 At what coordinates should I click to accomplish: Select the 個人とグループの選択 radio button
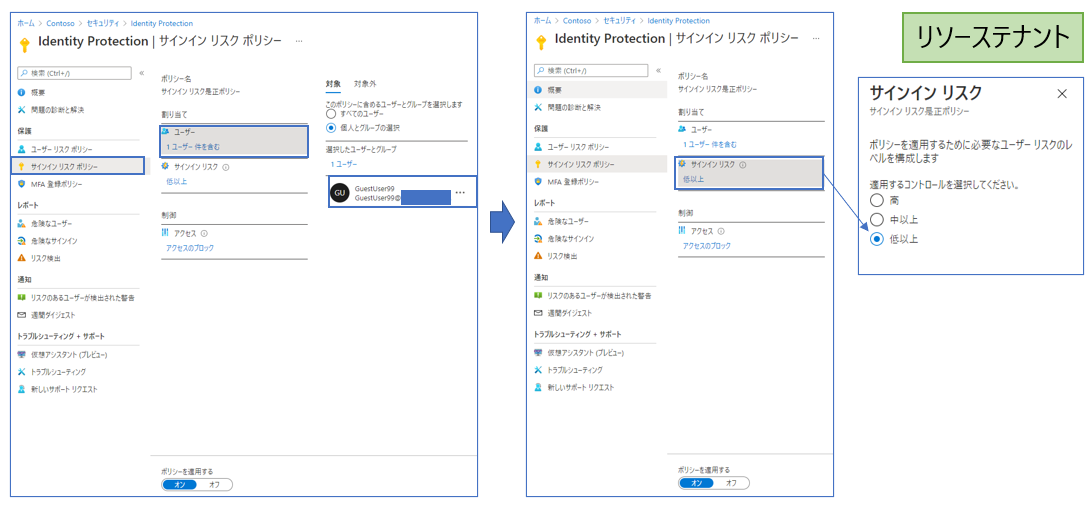point(331,127)
